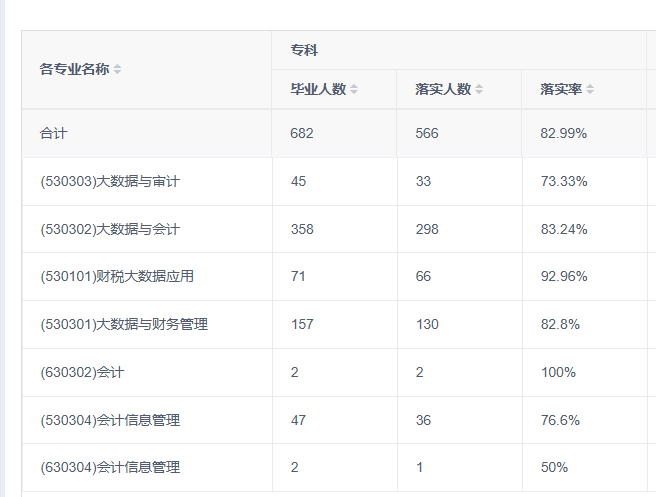This screenshot has height=497, width=656.
Task: Sort by 毕业人数 using its sort arrows
Action: tap(354, 90)
